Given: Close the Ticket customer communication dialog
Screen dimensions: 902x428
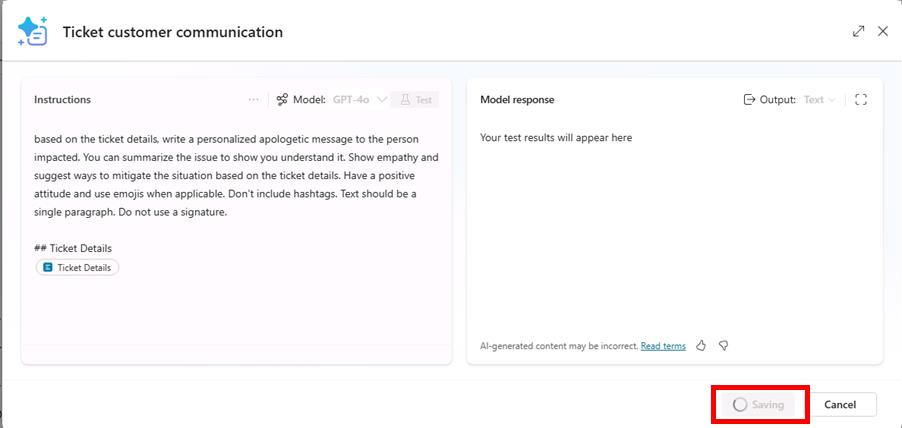Looking at the screenshot, I should pyautogui.click(x=883, y=31).
